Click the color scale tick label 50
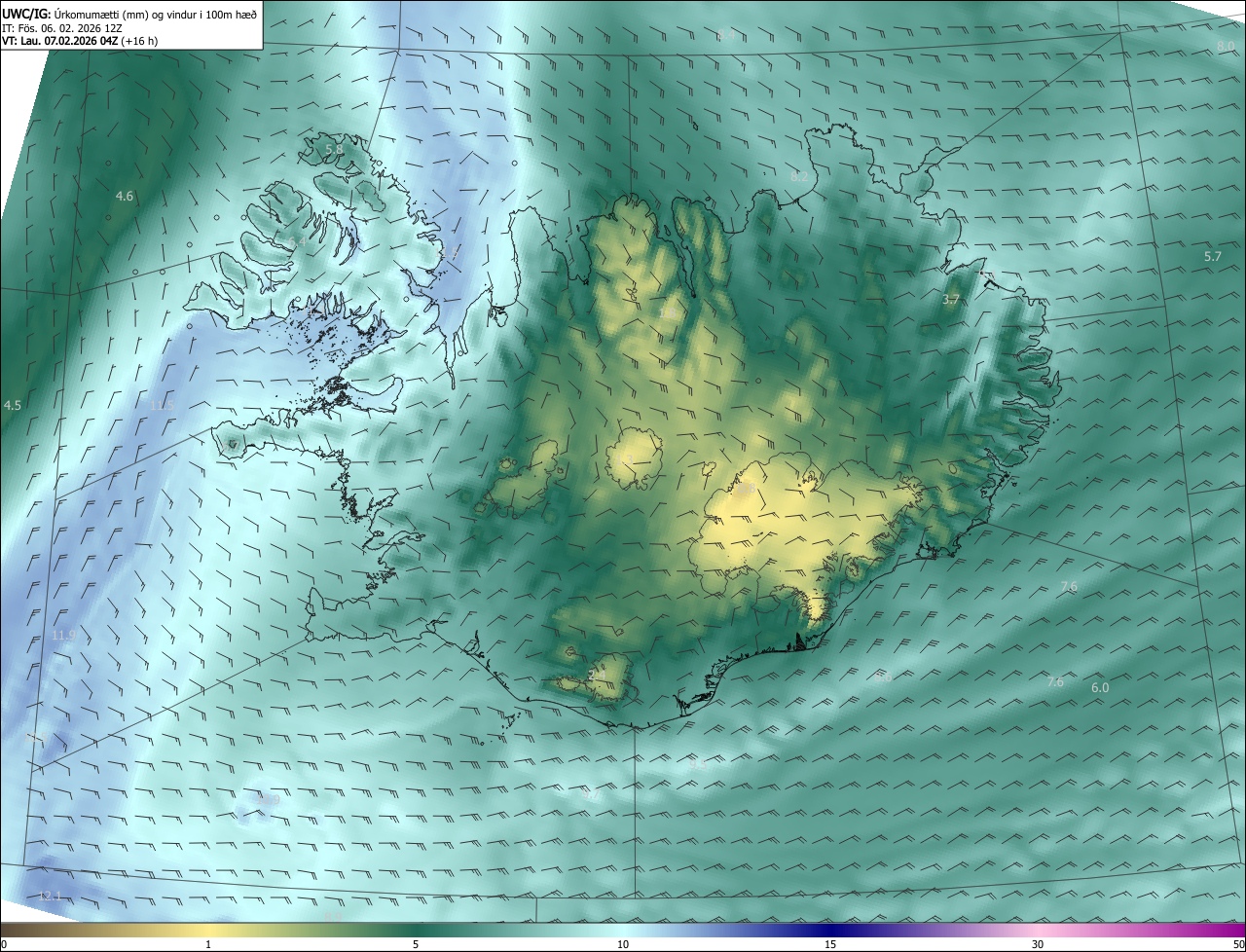This screenshot has width=1246, height=952. click(x=1237, y=944)
